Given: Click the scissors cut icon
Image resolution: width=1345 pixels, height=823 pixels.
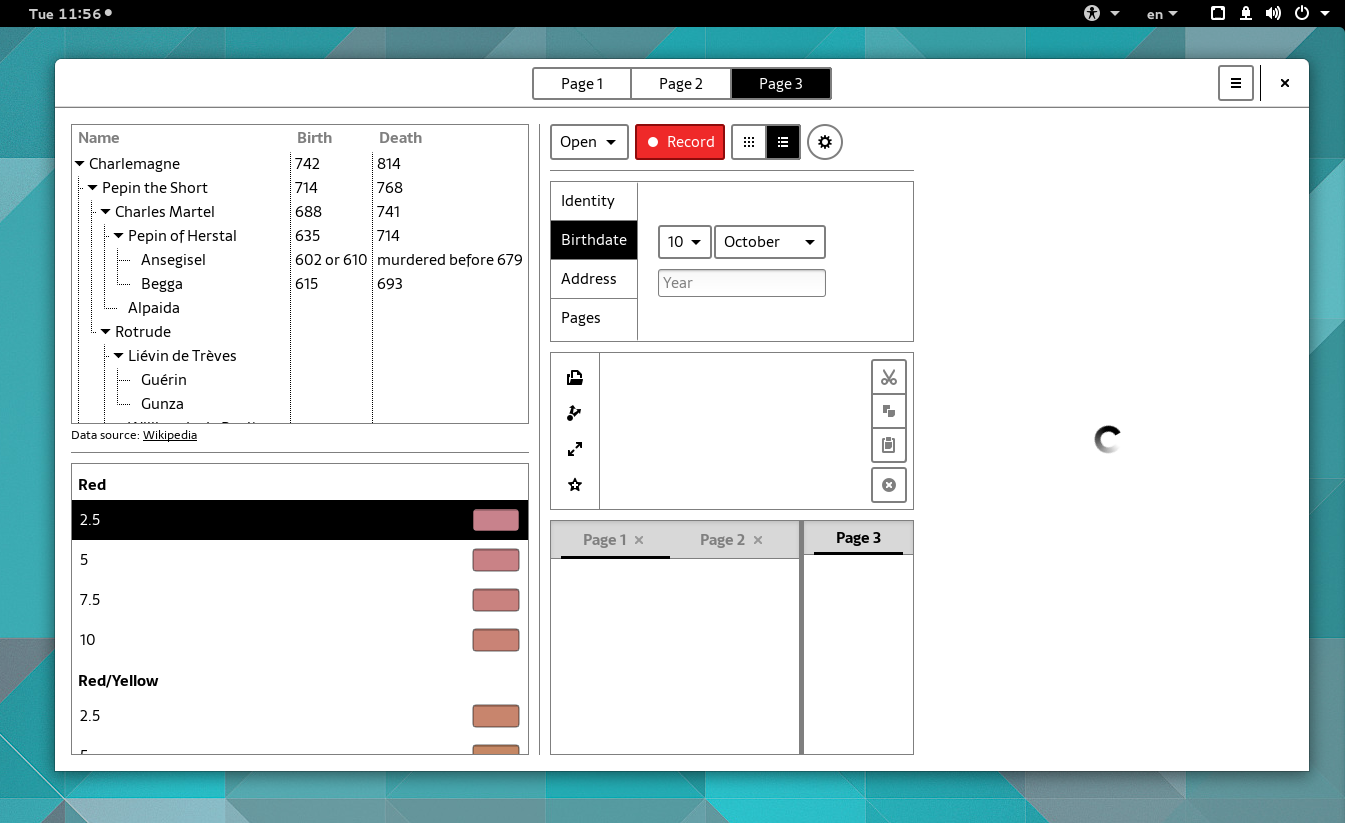Looking at the screenshot, I should [888, 377].
